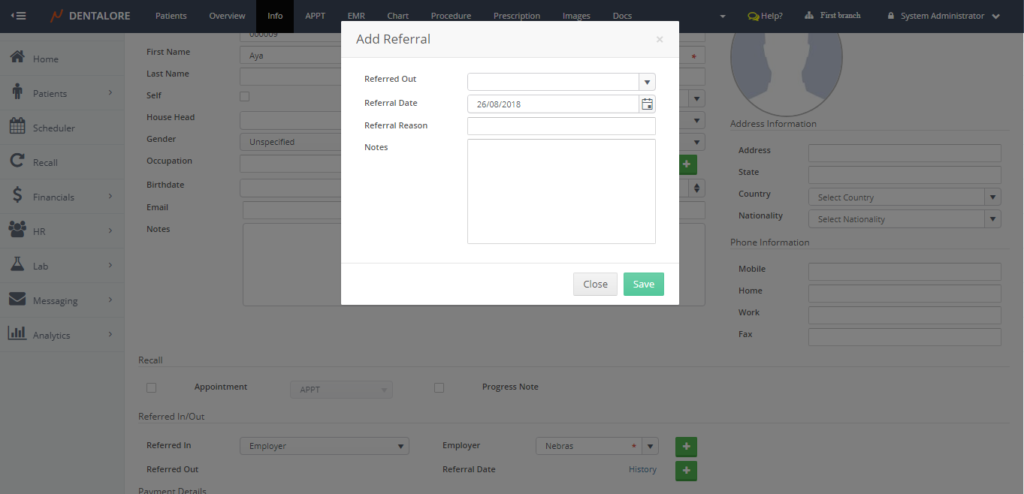The width and height of the screenshot is (1024, 494).
Task: Switch to the Prescription tab
Action: tap(517, 16)
